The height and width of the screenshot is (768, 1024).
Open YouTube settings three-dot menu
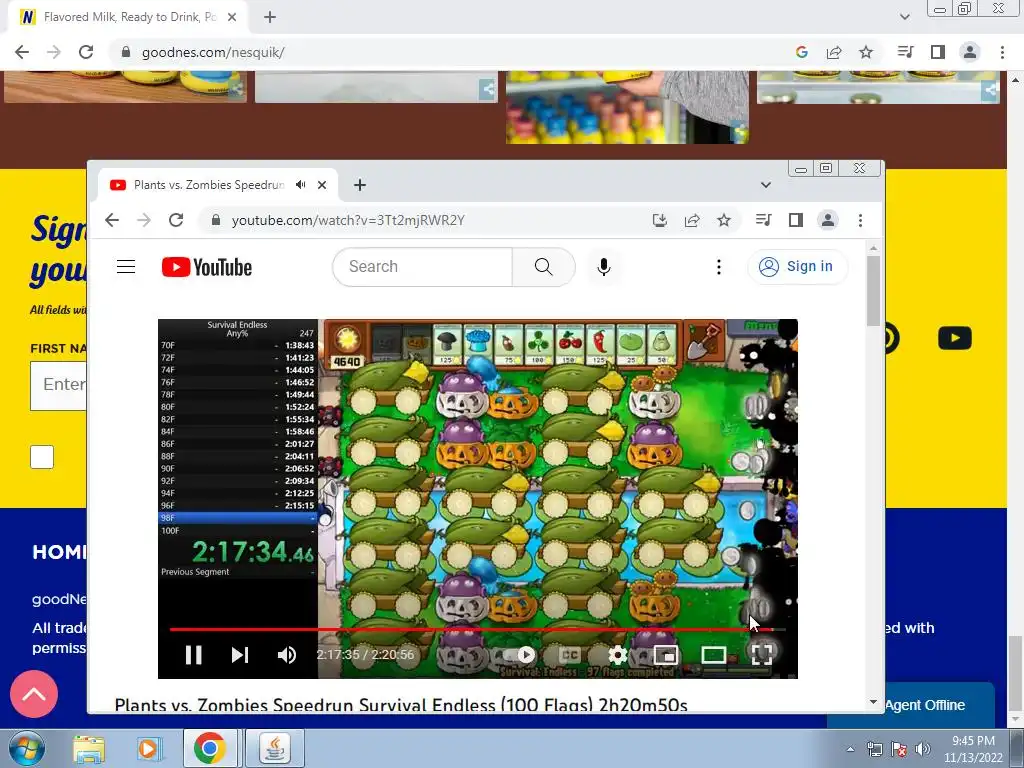coord(718,266)
